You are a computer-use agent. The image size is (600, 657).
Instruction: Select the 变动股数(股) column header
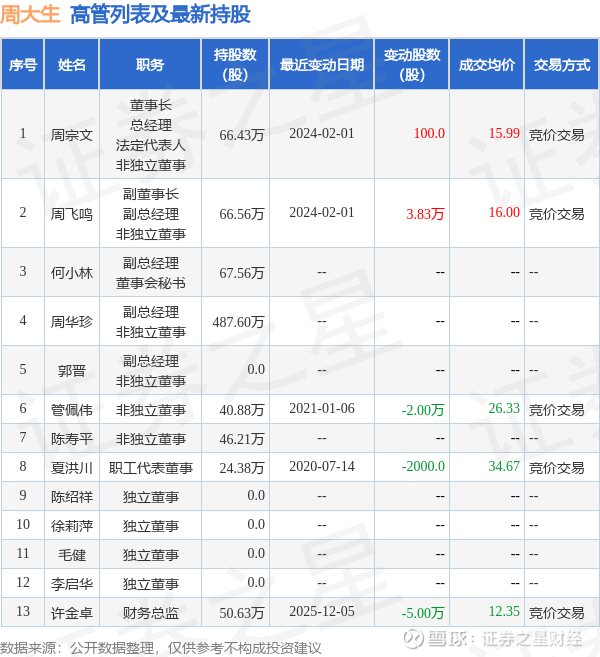(412, 65)
